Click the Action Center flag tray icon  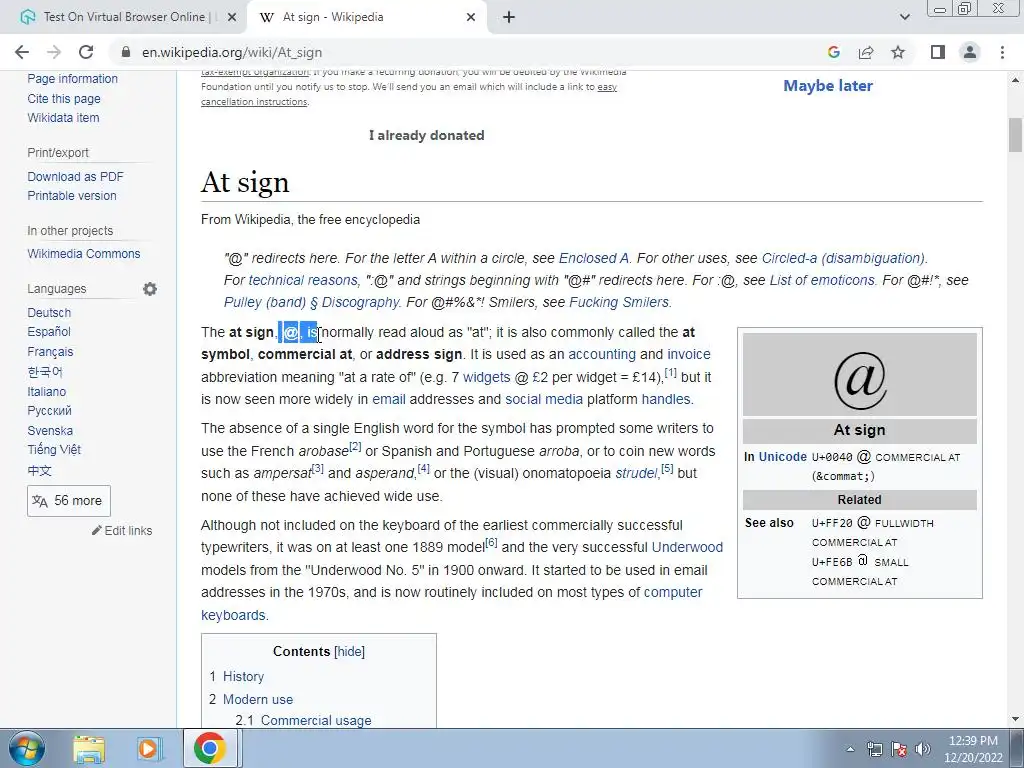click(x=899, y=749)
